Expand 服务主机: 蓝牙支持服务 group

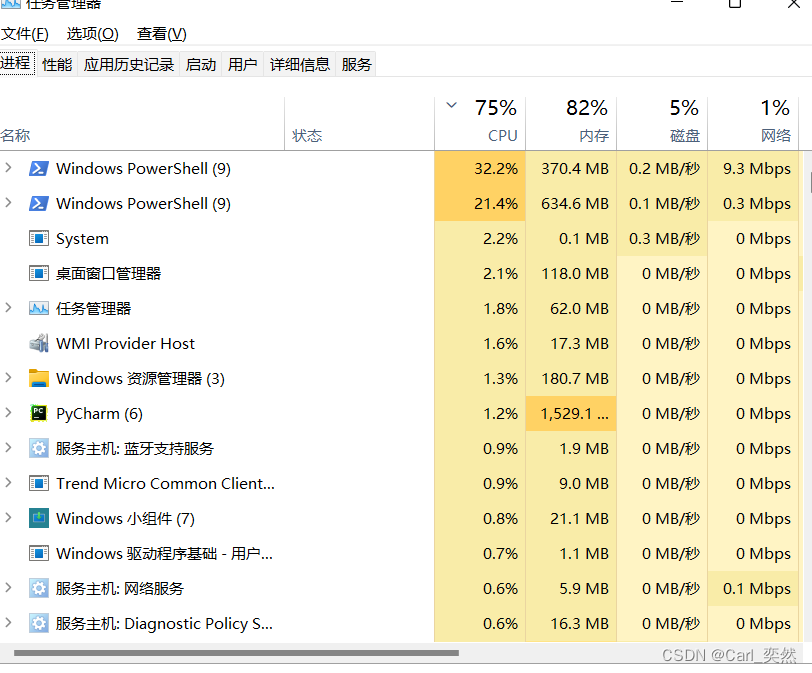pyautogui.click(x=8, y=448)
